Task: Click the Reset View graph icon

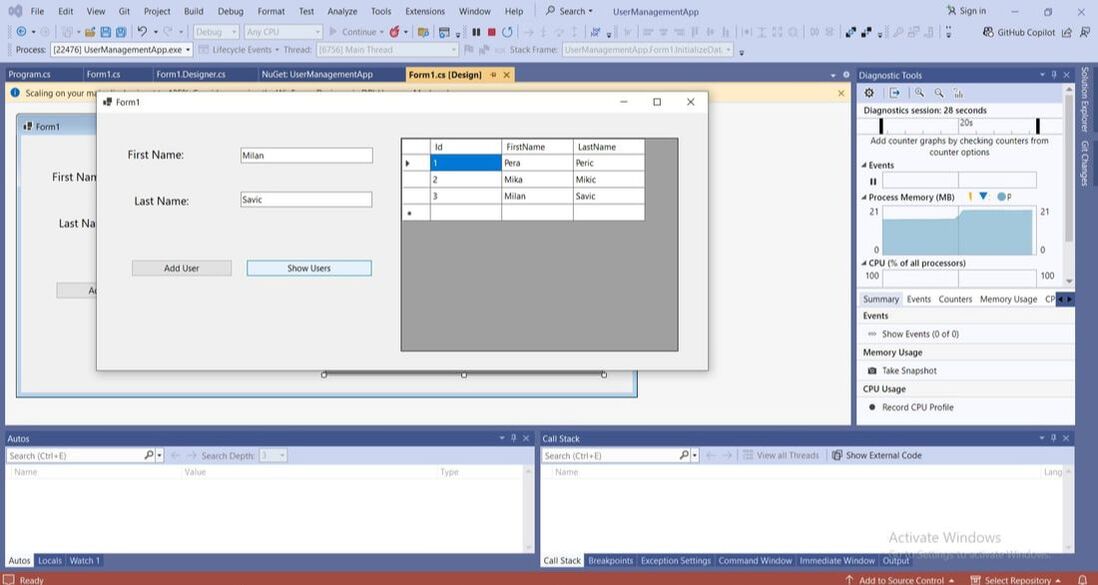Action: click(x=958, y=92)
